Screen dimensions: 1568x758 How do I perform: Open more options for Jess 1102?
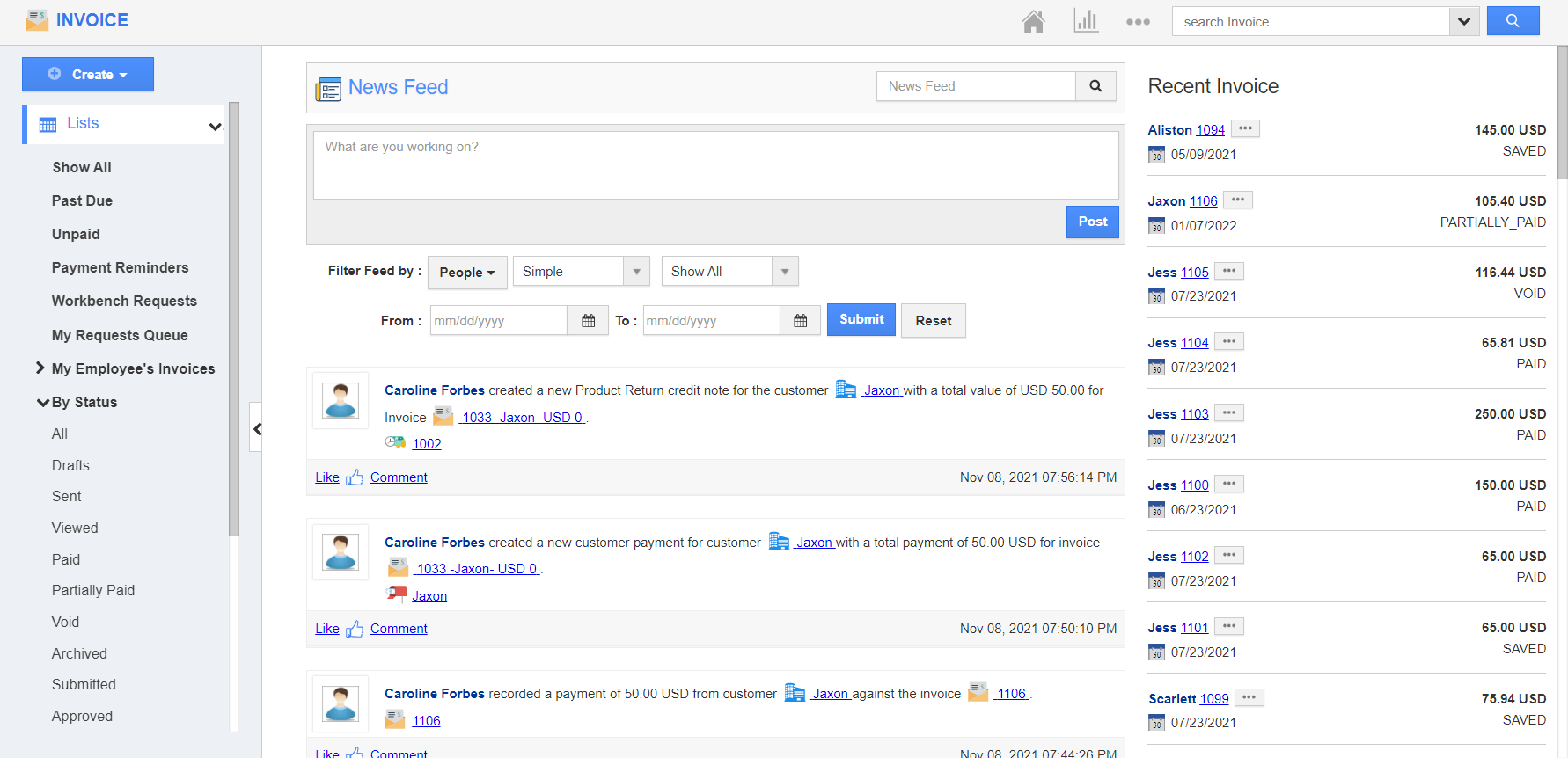pyautogui.click(x=1229, y=555)
